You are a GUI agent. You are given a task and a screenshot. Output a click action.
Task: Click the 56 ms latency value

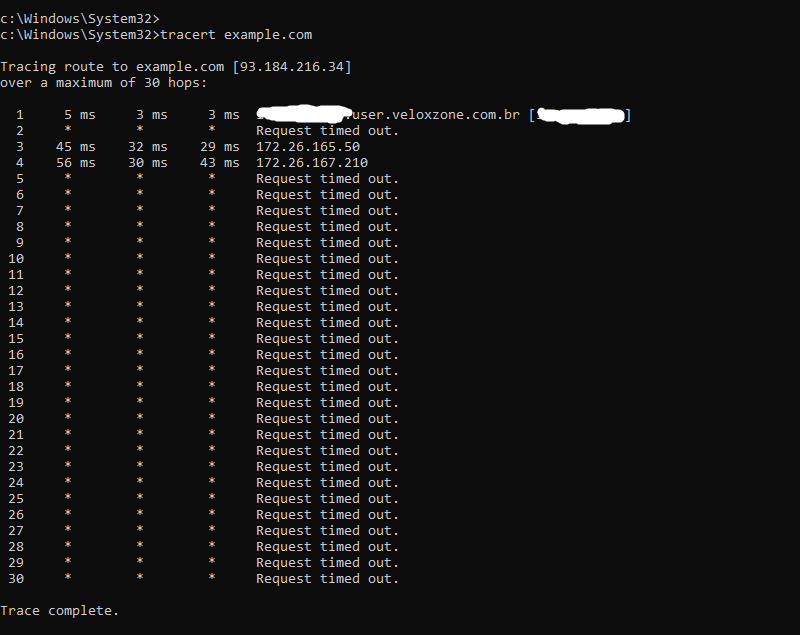[76, 163]
